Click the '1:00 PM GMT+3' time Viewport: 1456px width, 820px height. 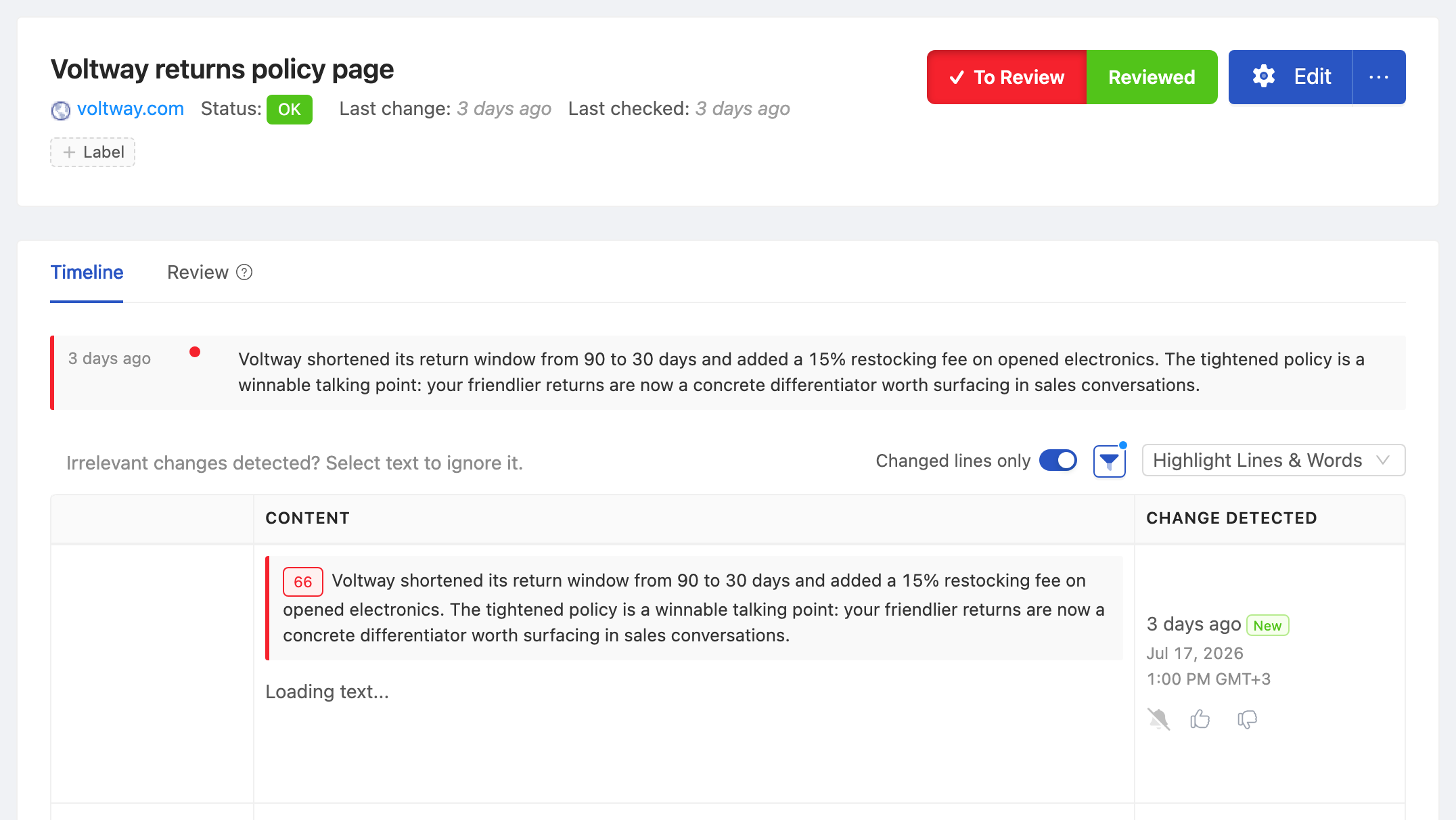1208,679
